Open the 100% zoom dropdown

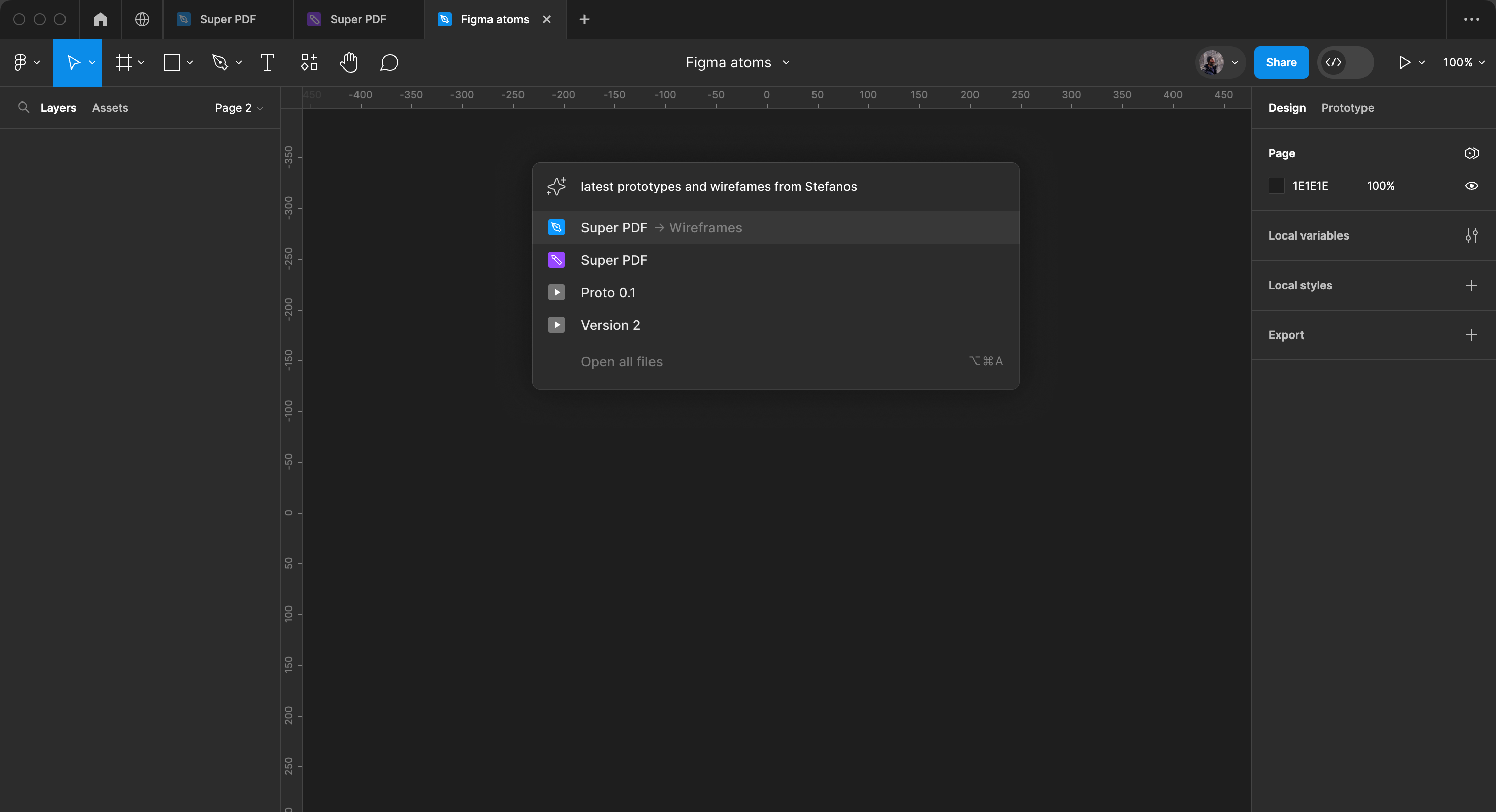coord(1464,62)
